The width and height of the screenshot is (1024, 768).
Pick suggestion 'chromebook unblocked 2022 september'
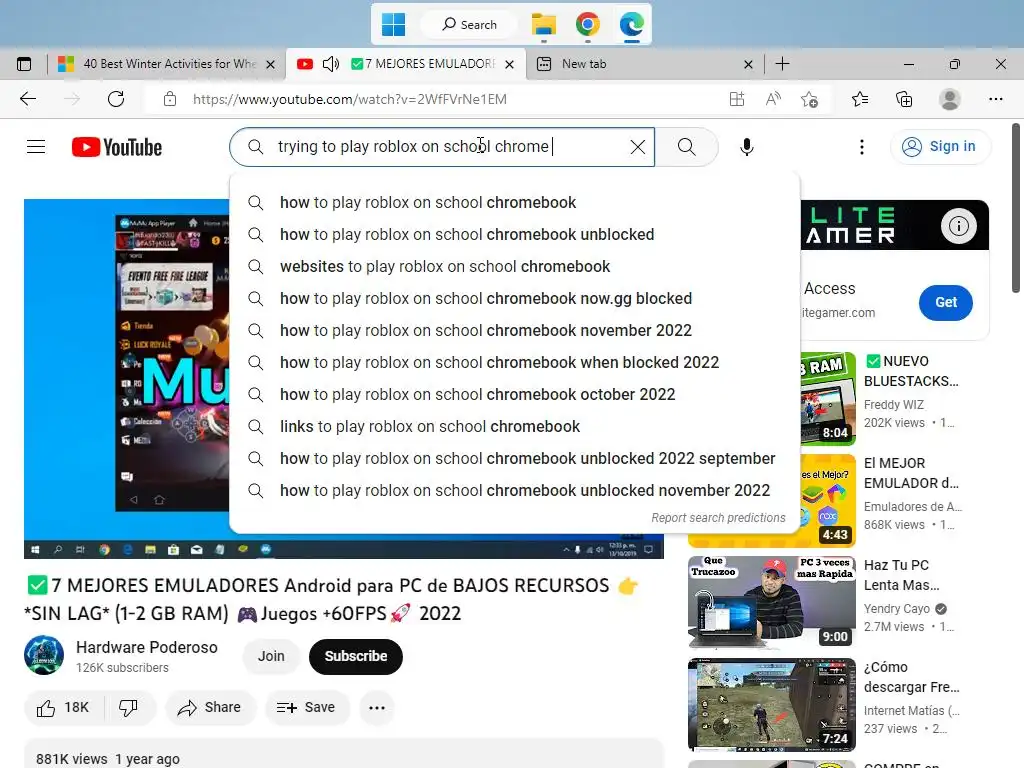pyautogui.click(x=515, y=458)
